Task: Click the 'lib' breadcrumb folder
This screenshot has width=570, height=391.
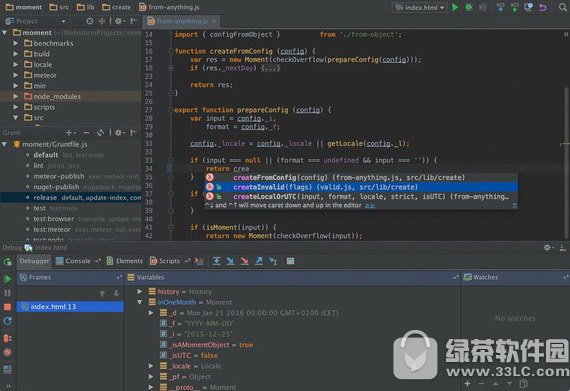Action: point(86,7)
